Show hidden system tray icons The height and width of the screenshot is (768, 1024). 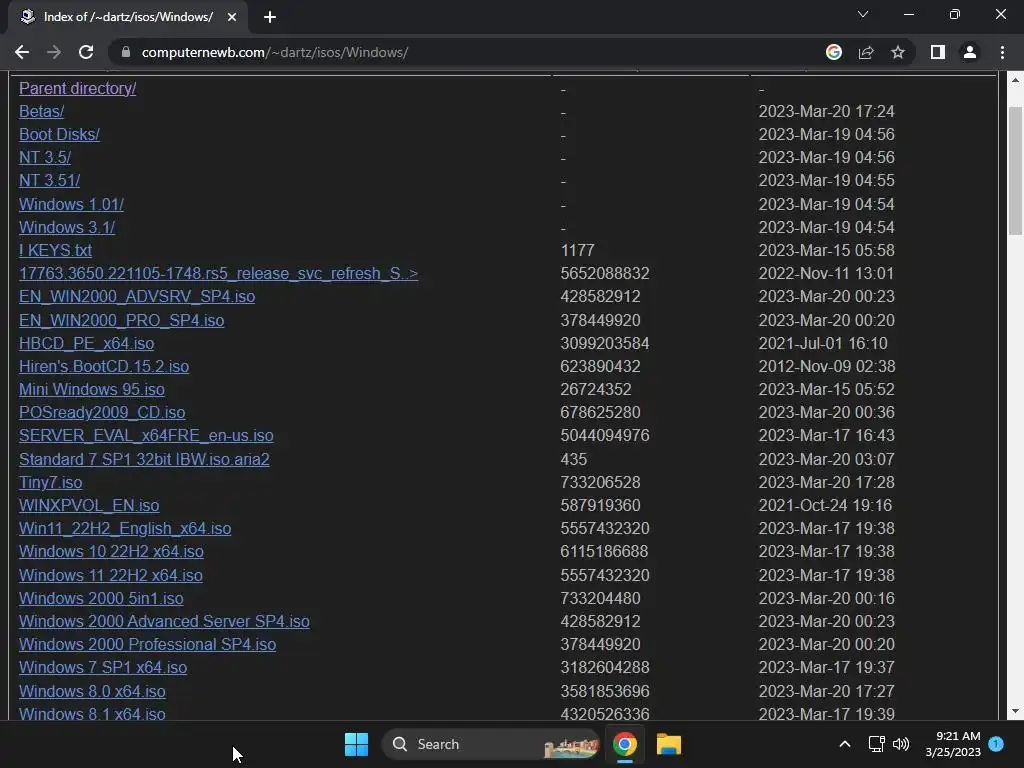tap(844, 744)
